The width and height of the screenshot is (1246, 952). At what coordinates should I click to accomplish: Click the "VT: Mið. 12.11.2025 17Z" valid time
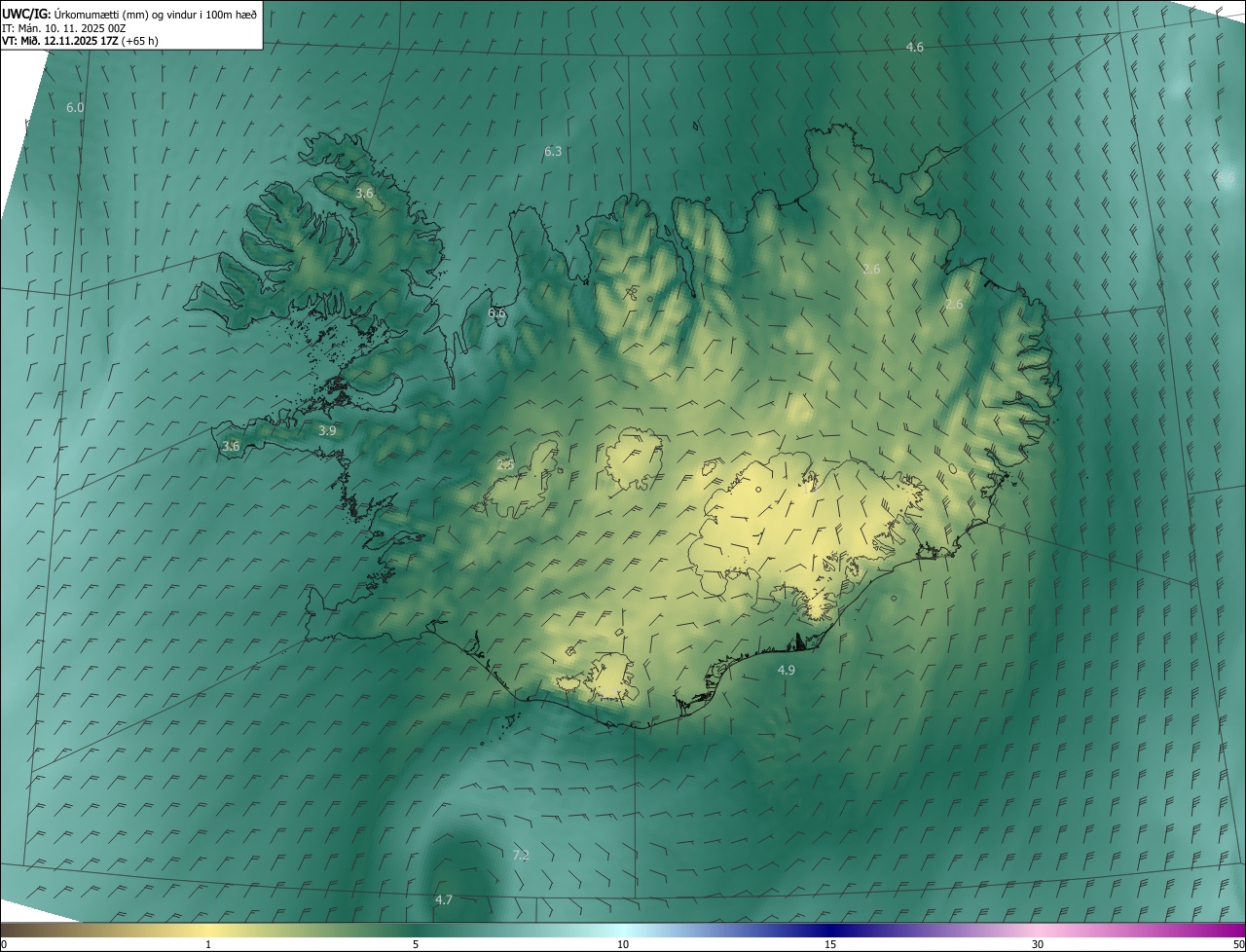60,42
